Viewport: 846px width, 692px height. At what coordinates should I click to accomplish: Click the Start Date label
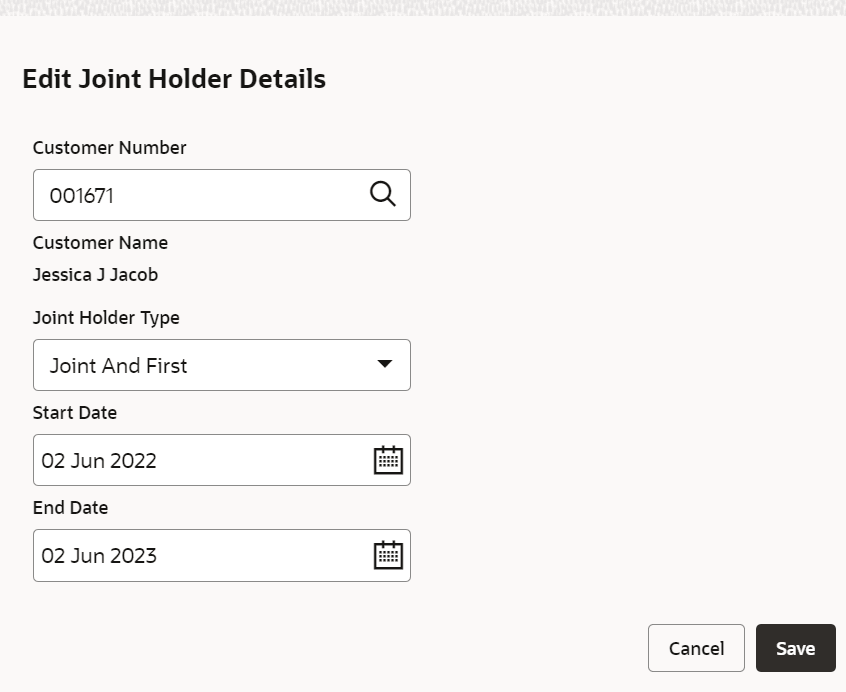75,413
